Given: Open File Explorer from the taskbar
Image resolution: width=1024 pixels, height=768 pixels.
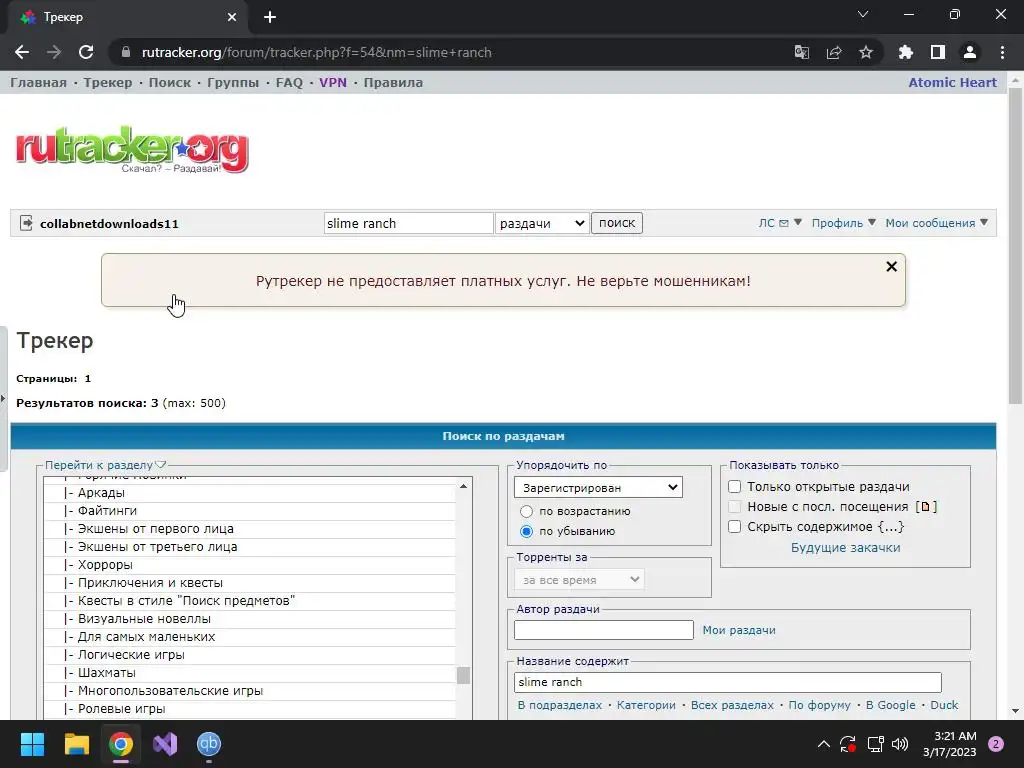Looking at the screenshot, I should click(x=76, y=744).
